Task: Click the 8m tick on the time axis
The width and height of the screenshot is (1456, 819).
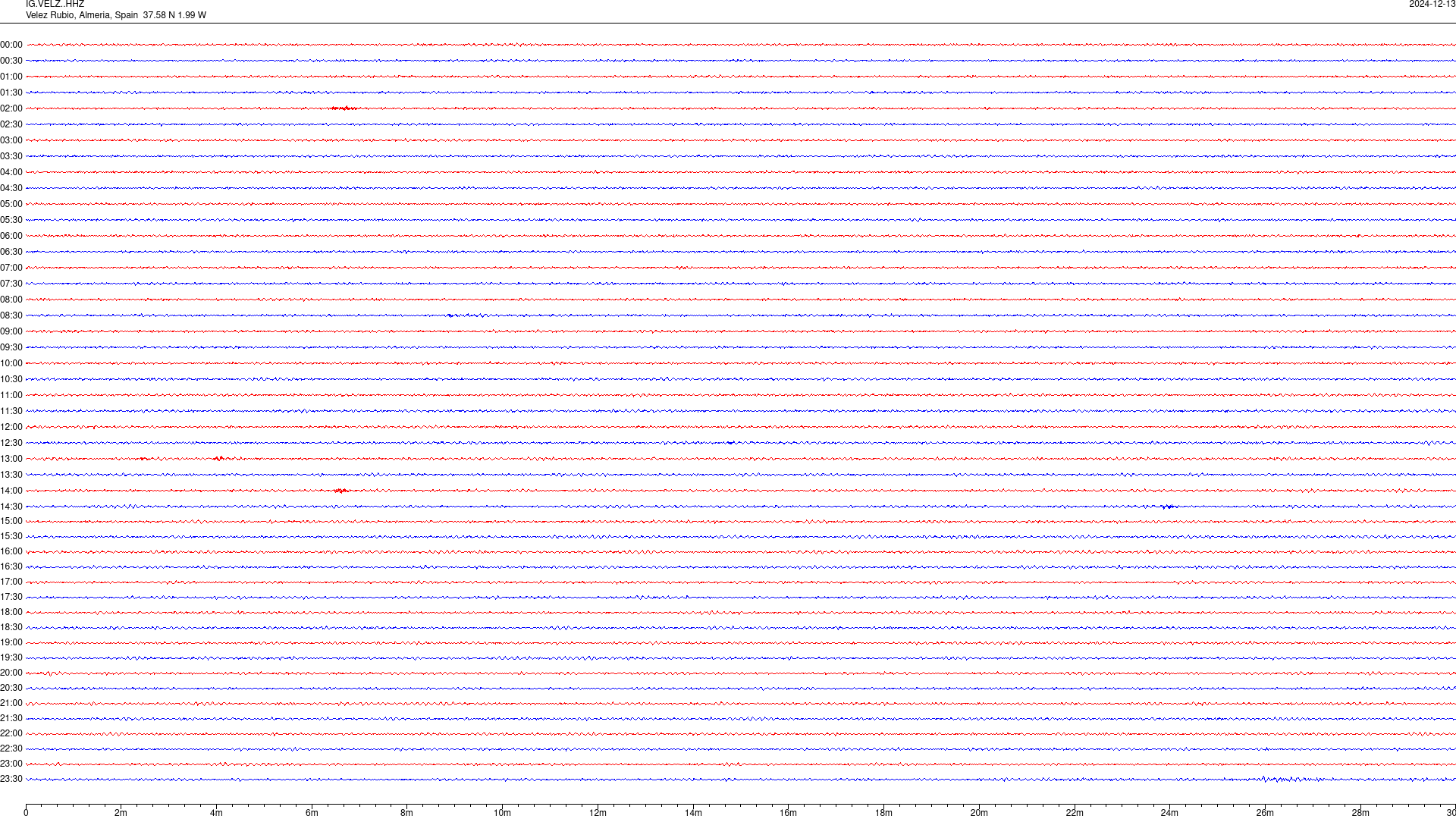Action: point(406,813)
